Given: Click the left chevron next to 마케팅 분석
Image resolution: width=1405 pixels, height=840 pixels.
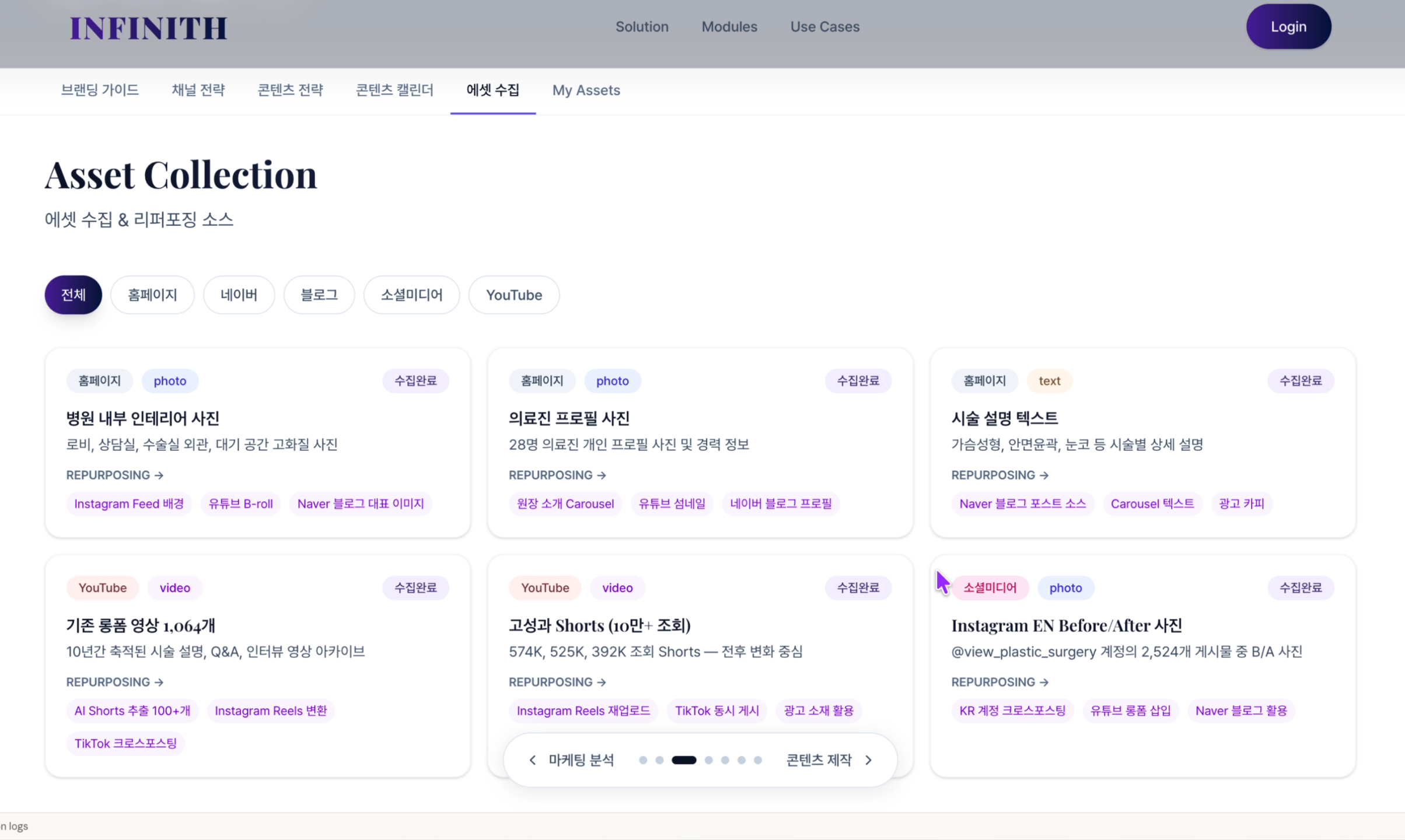Looking at the screenshot, I should point(532,760).
